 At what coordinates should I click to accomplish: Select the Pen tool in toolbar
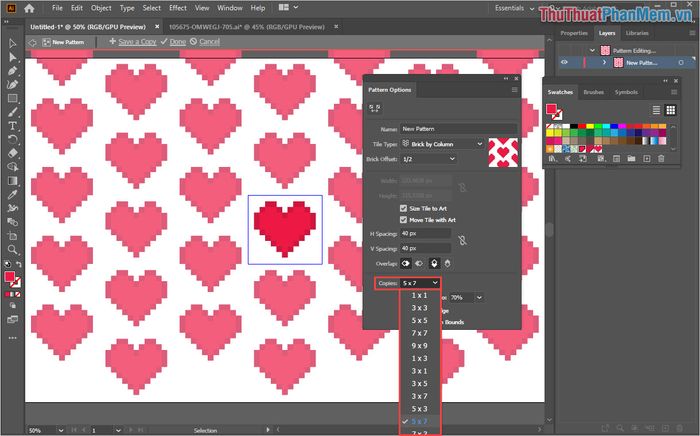12,71
